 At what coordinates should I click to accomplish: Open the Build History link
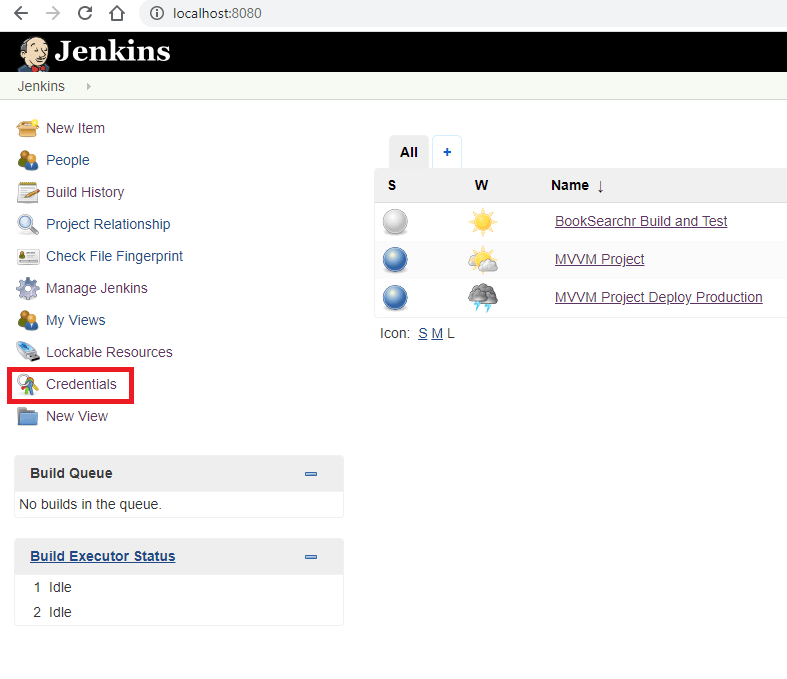coord(85,193)
